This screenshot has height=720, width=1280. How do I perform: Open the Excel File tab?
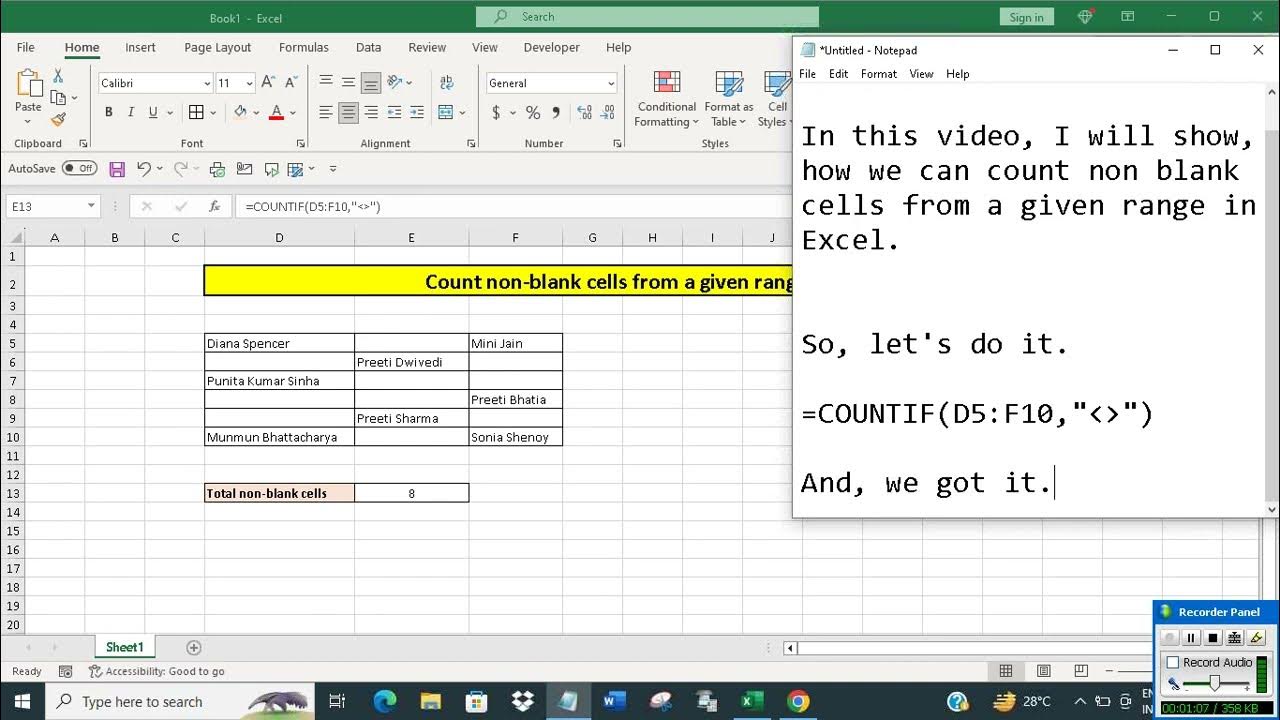pos(25,47)
